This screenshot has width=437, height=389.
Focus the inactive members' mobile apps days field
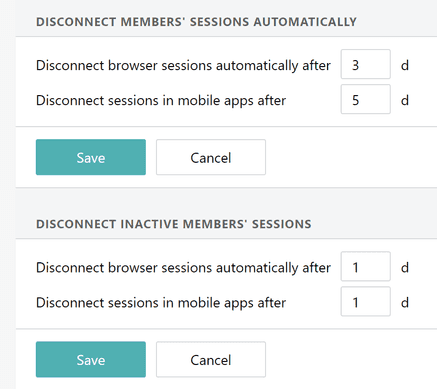(365, 302)
